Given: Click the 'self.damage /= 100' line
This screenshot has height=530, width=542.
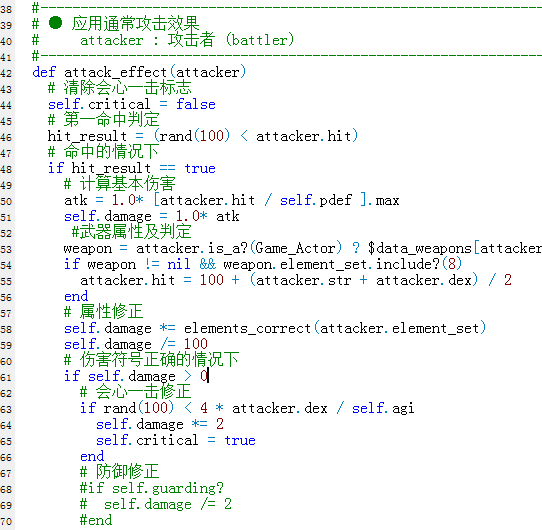Looking at the screenshot, I should coord(136,344).
